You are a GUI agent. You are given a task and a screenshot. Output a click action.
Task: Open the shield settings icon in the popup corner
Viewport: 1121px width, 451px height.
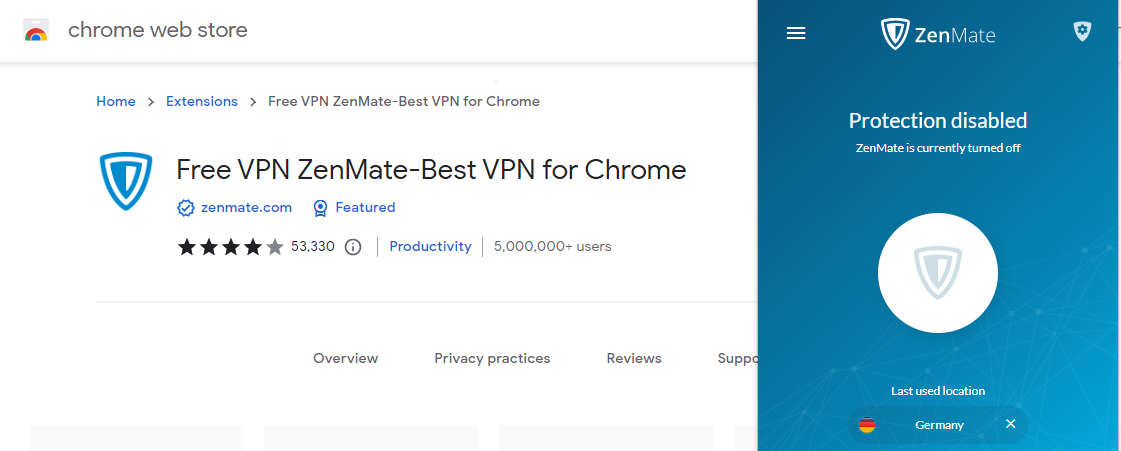click(x=1082, y=32)
